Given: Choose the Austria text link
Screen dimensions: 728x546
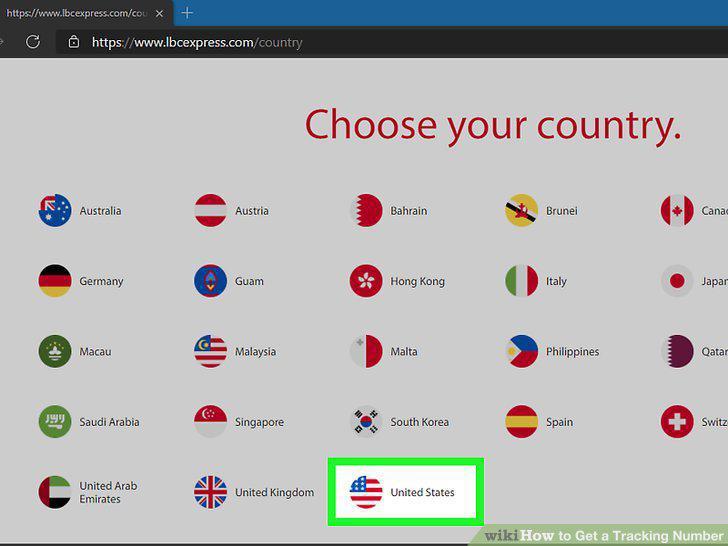Looking at the screenshot, I should tap(252, 211).
